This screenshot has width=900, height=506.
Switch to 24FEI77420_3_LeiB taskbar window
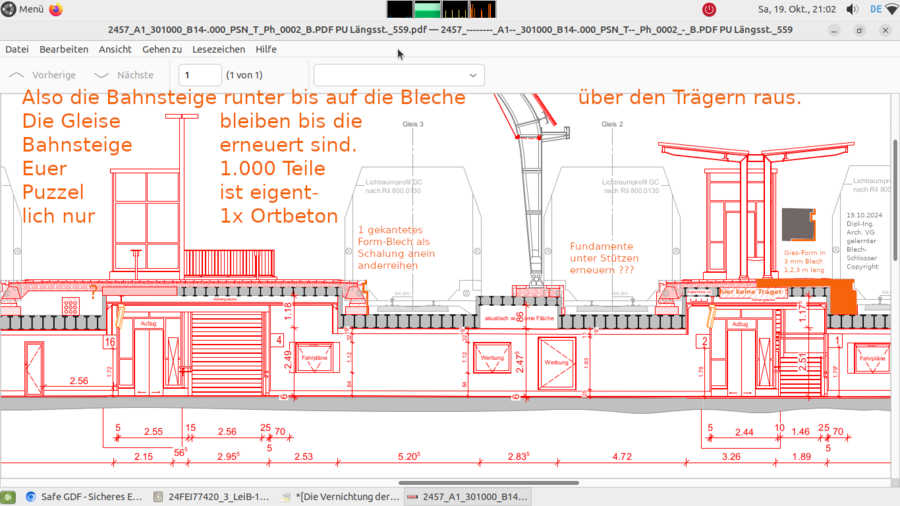(x=212, y=496)
